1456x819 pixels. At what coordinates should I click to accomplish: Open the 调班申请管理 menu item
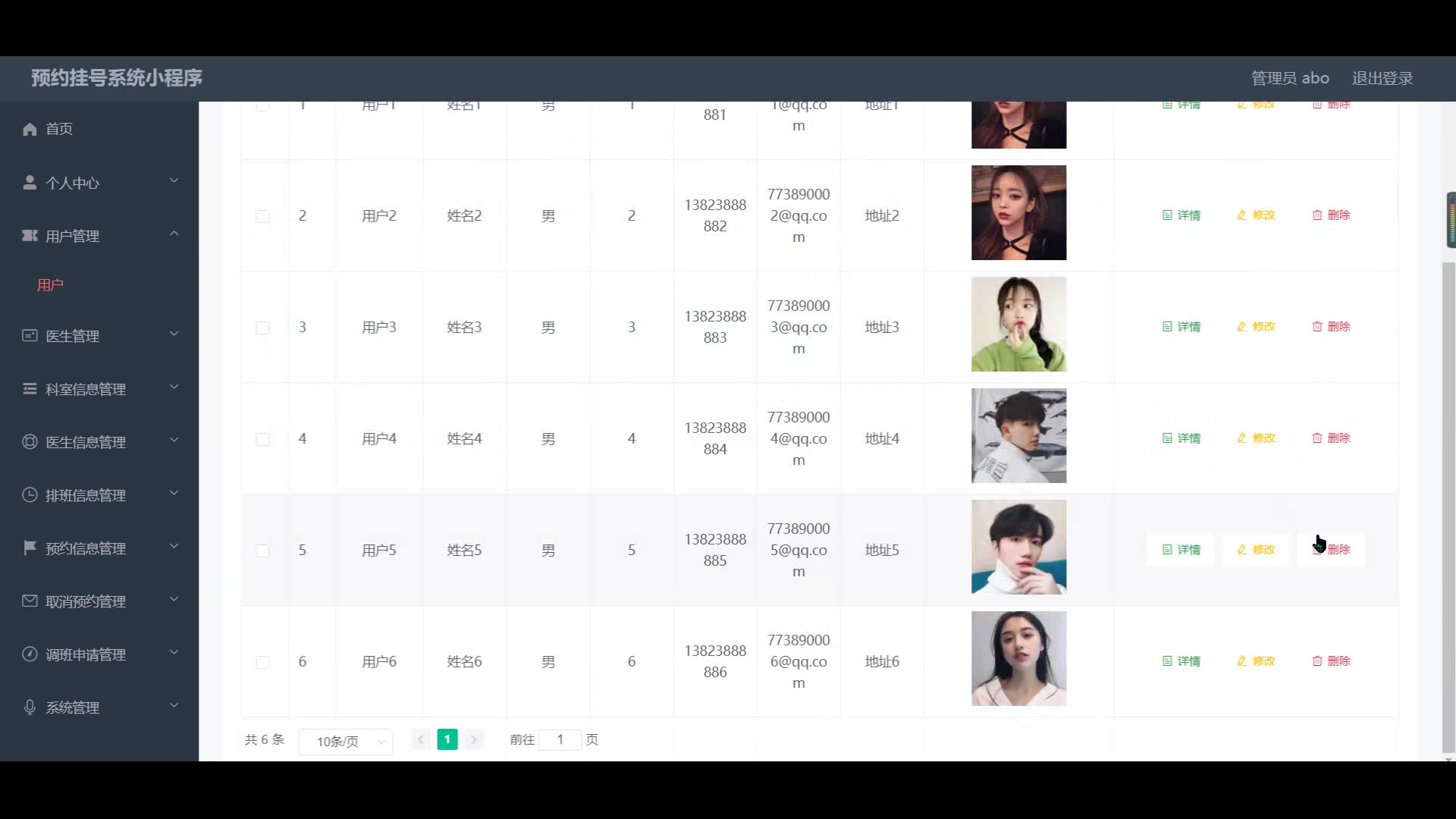tap(99, 654)
